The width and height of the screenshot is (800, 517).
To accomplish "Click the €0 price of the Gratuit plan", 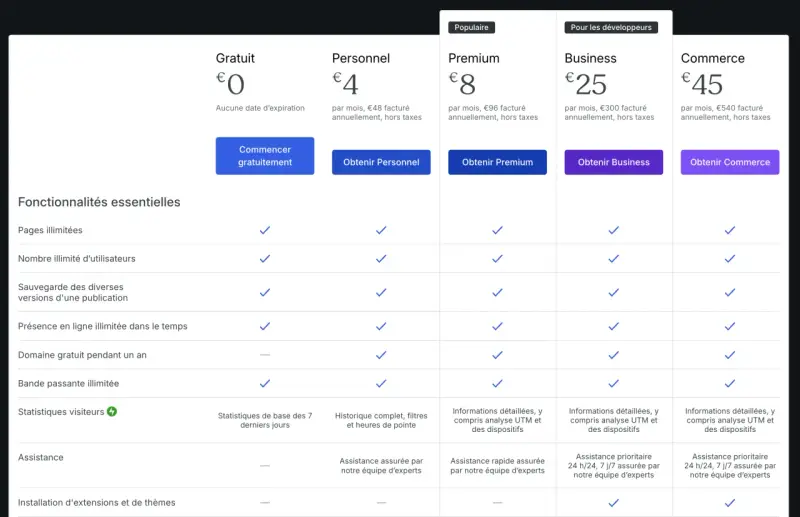I will [x=230, y=84].
